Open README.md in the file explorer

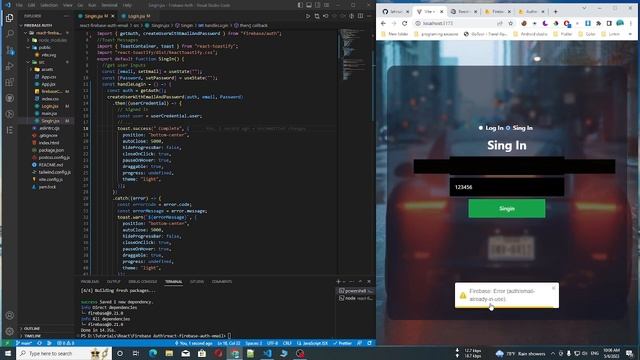click(51, 165)
